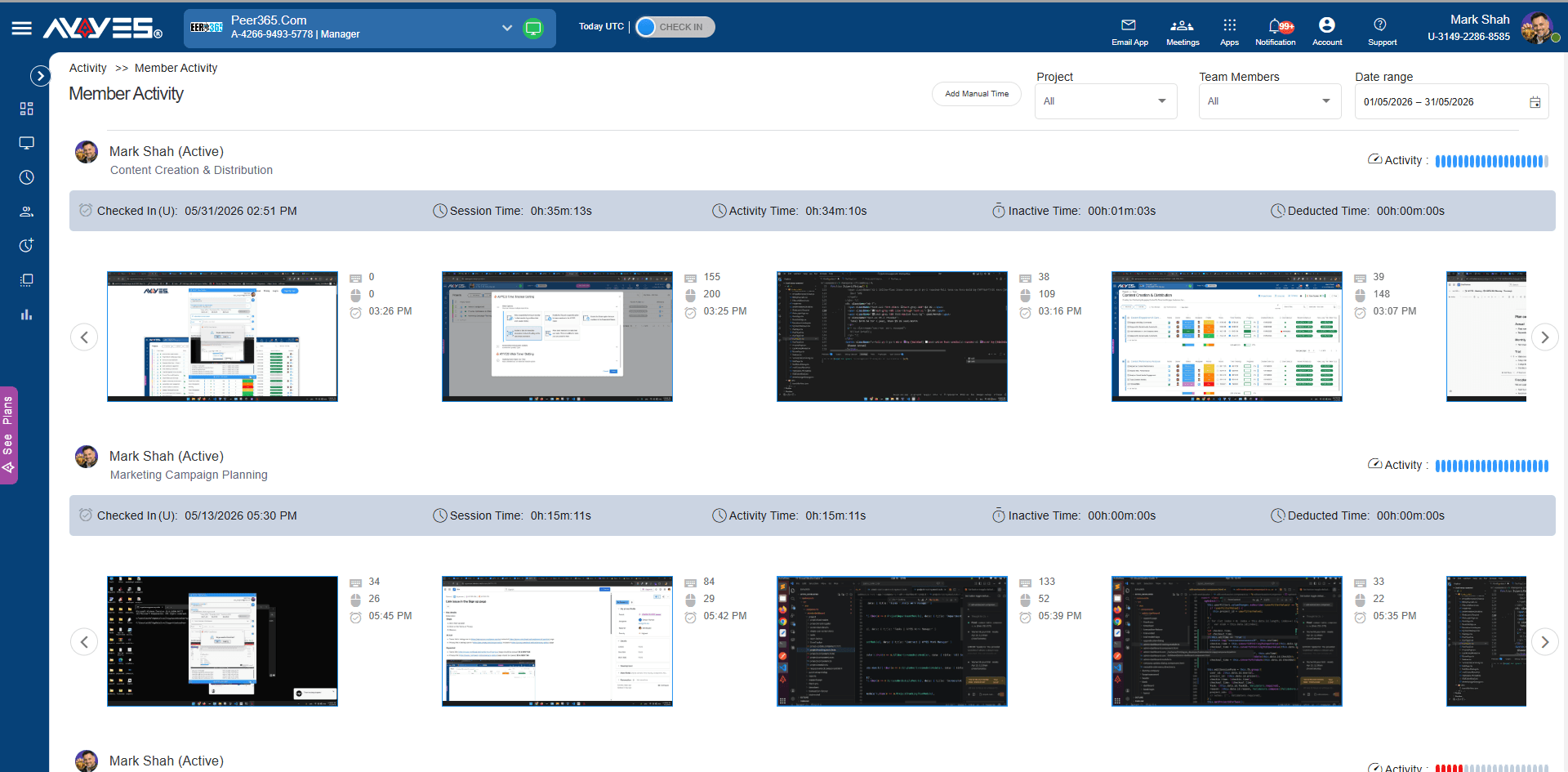This screenshot has width=1568, height=772.
Task: Open bar chart reports icon in sidebar
Action: (x=26, y=315)
